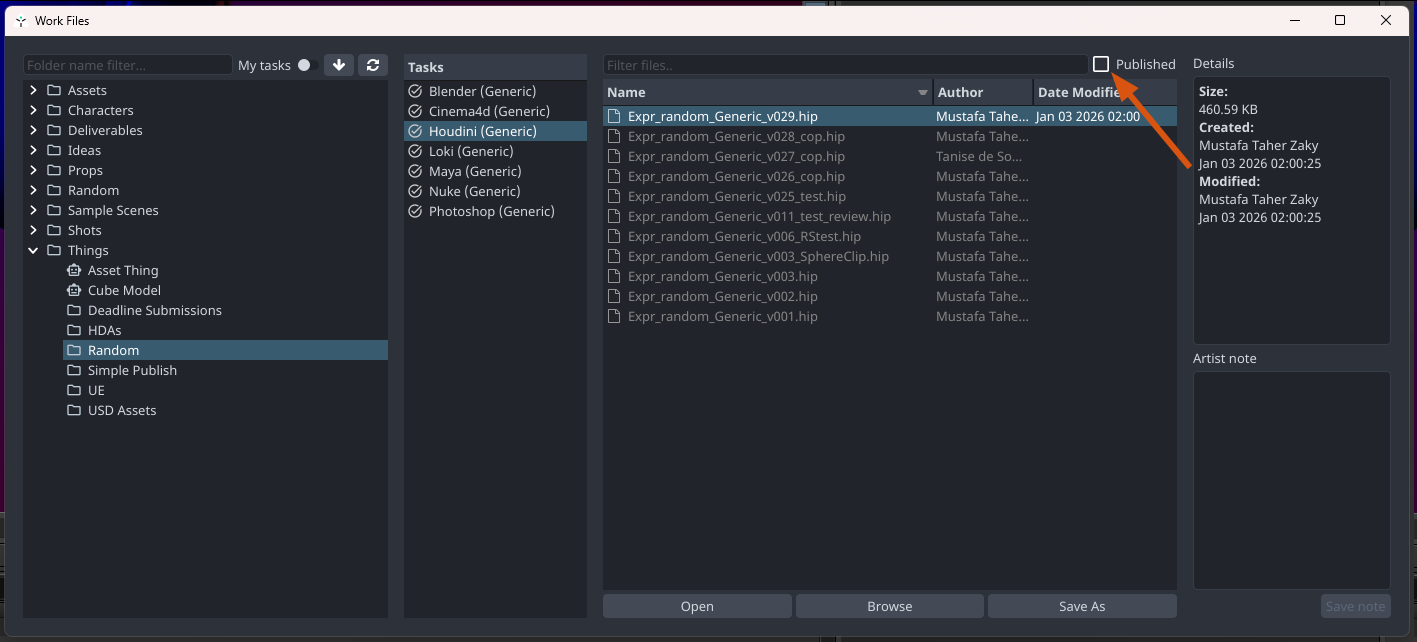Image resolution: width=1417 pixels, height=642 pixels.
Task: Click the Save As button
Action: (1081, 606)
